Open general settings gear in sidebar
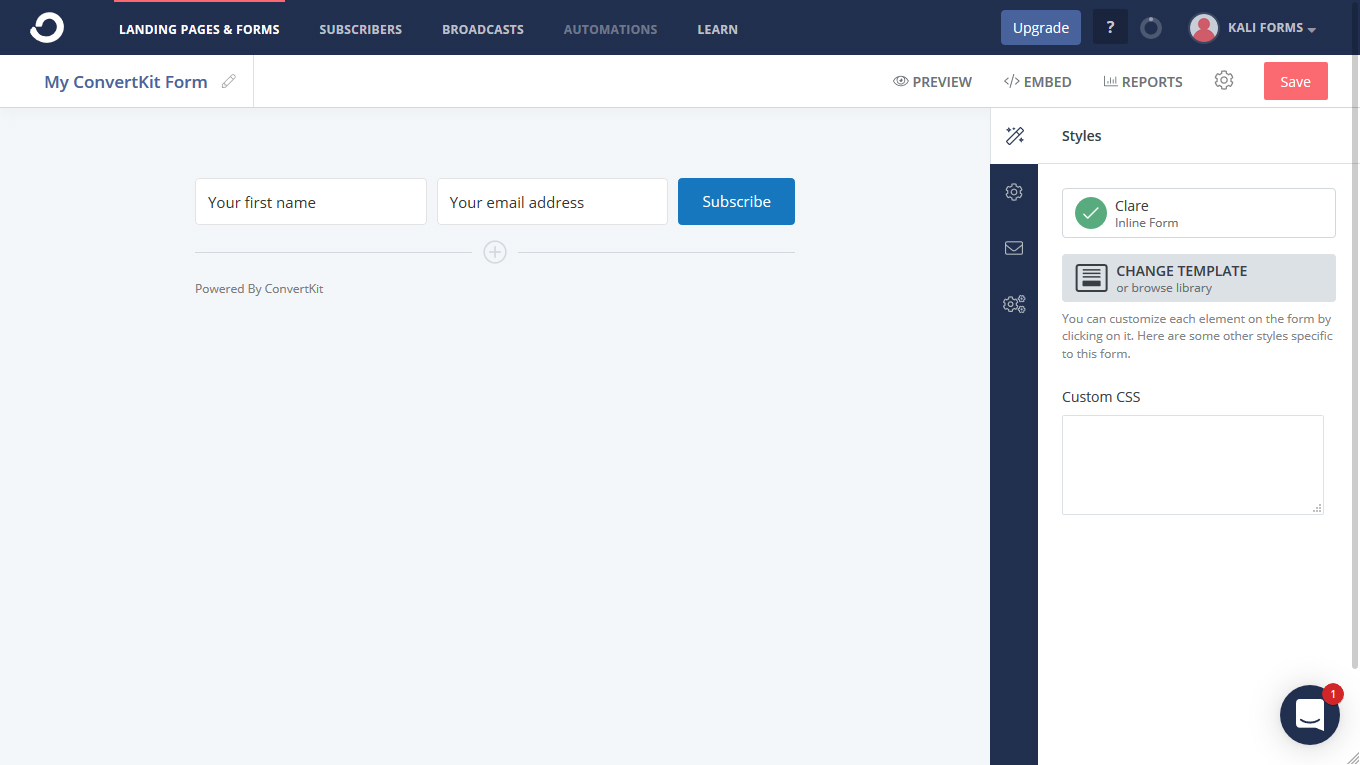 (1014, 192)
